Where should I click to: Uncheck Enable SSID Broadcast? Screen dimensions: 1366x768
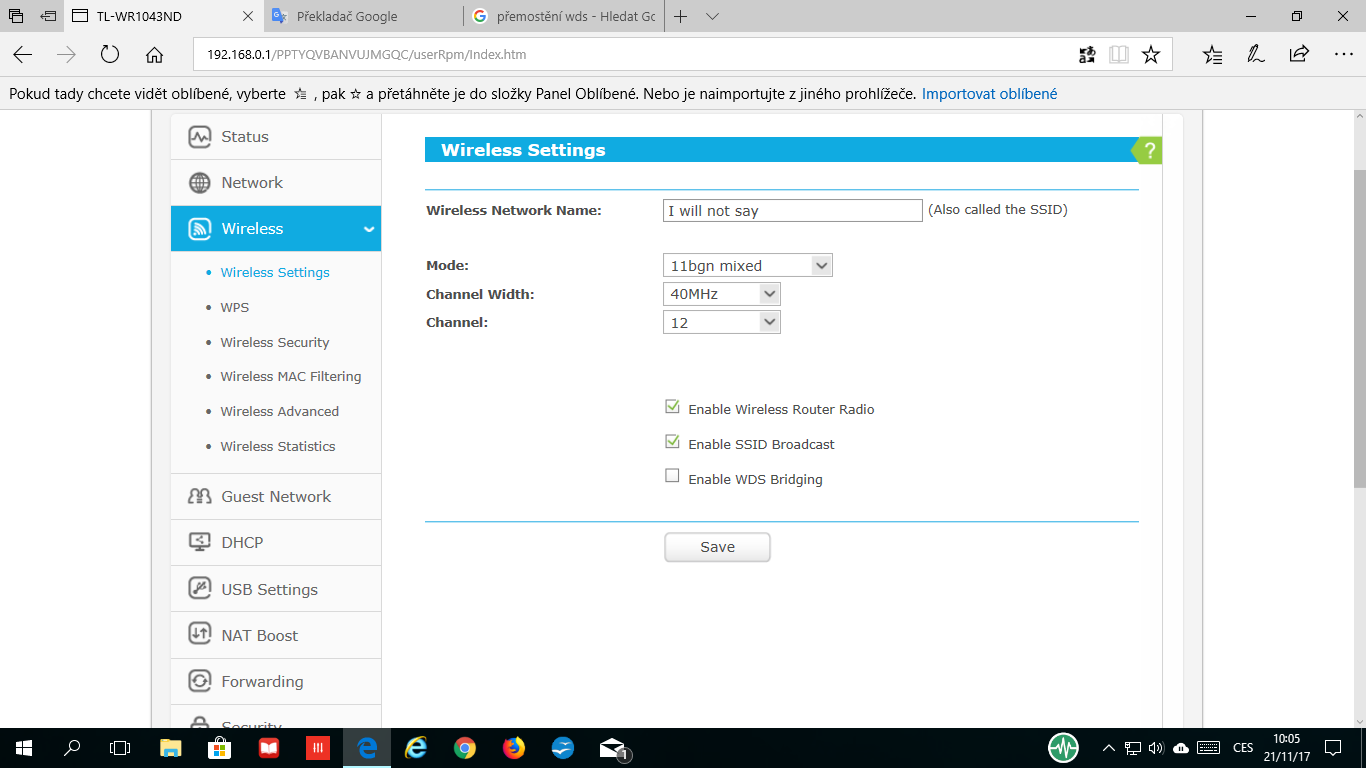pyautogui.click(x=672, y=443)
